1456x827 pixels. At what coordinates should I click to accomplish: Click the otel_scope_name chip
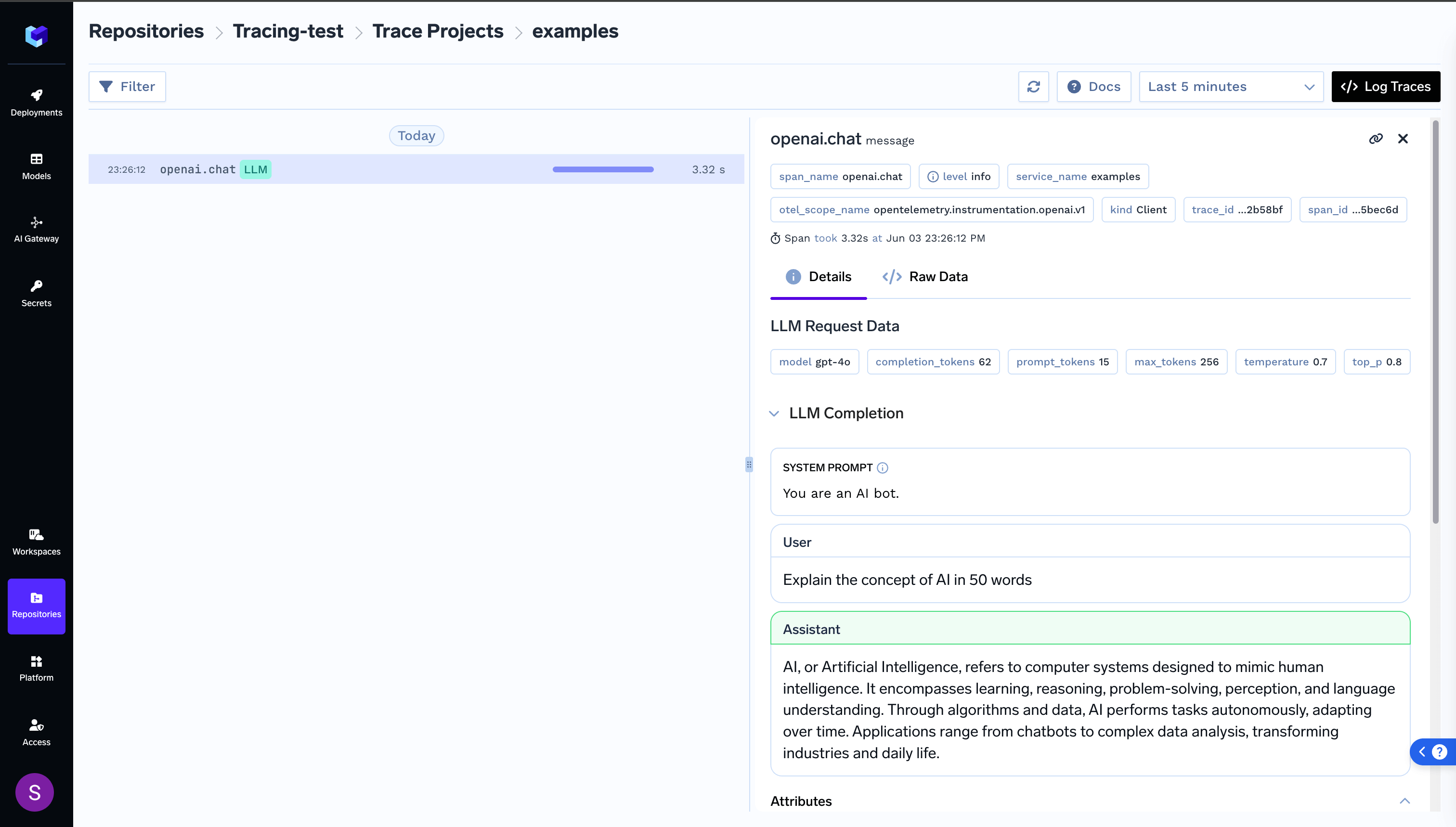(x=932, y=209)
